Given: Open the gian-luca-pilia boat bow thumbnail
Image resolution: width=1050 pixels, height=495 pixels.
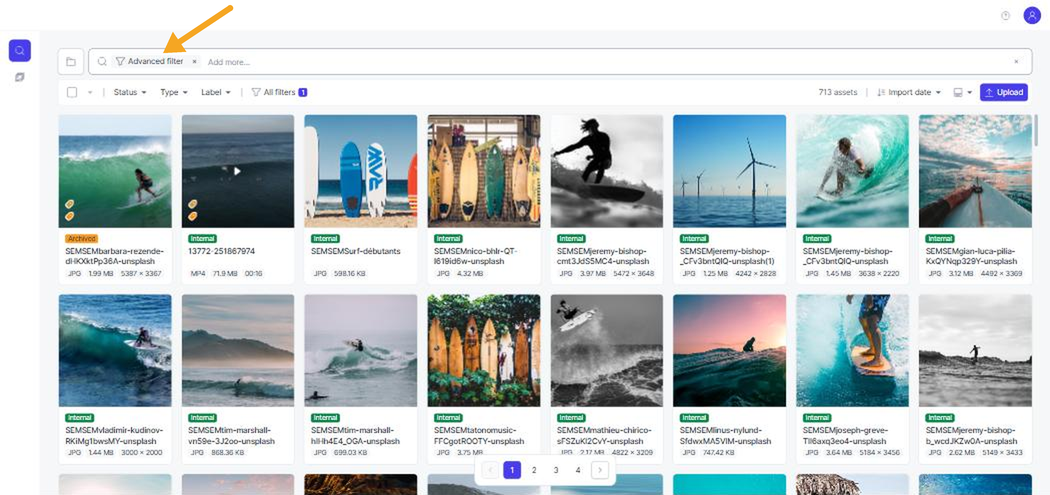Looking at the screenshot, I should pos(976,171).
